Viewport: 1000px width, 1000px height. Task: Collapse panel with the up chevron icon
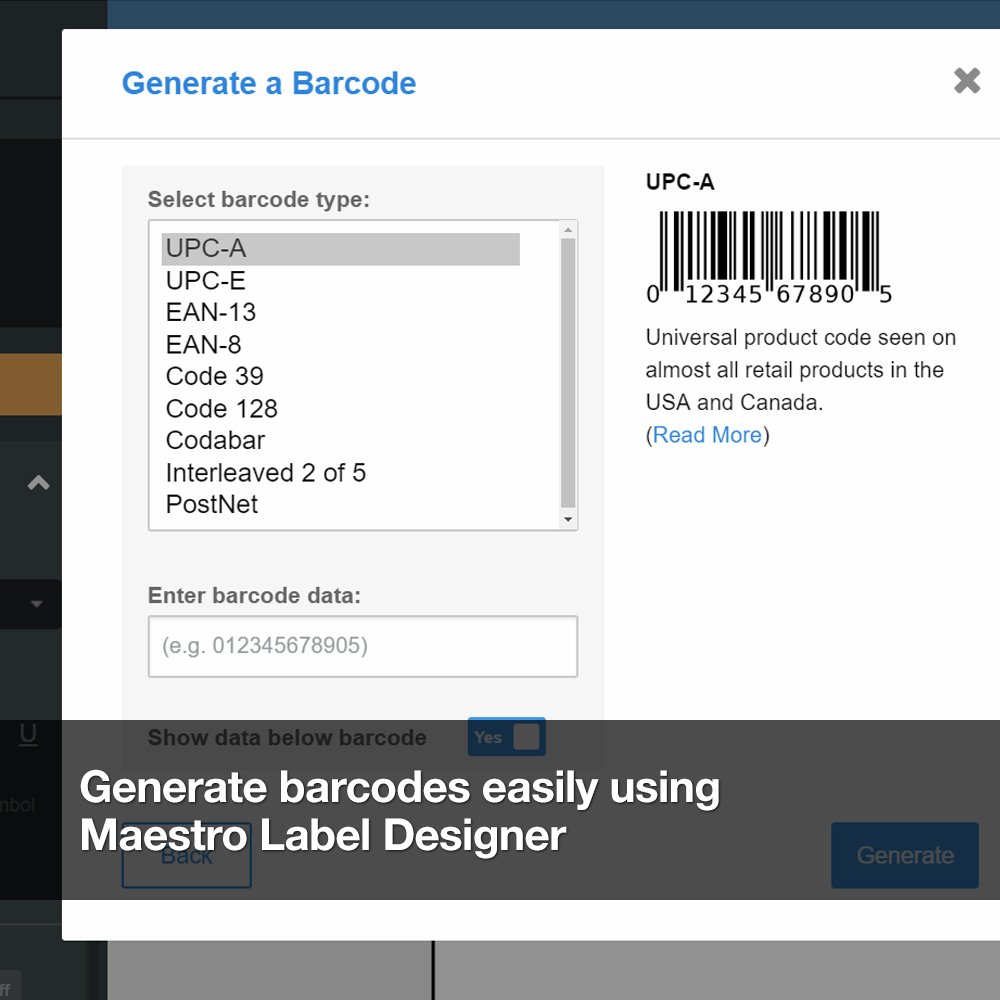tap(38, 482)
